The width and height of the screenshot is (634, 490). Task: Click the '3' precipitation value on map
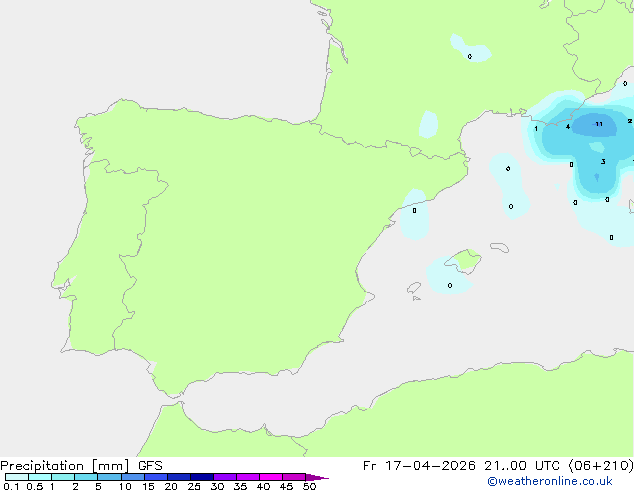point(603,162)
